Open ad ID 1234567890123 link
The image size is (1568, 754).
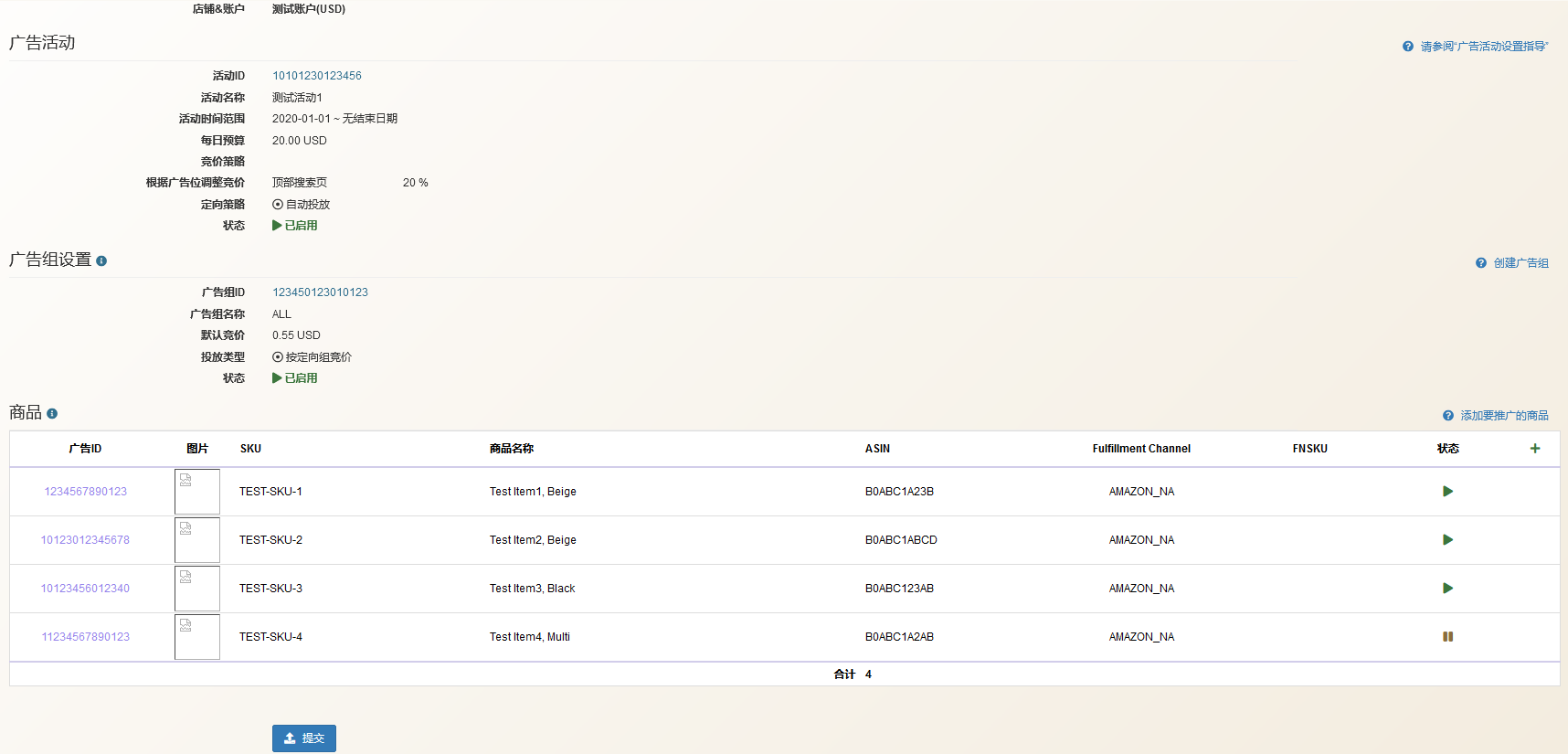(x=86, y=492)
